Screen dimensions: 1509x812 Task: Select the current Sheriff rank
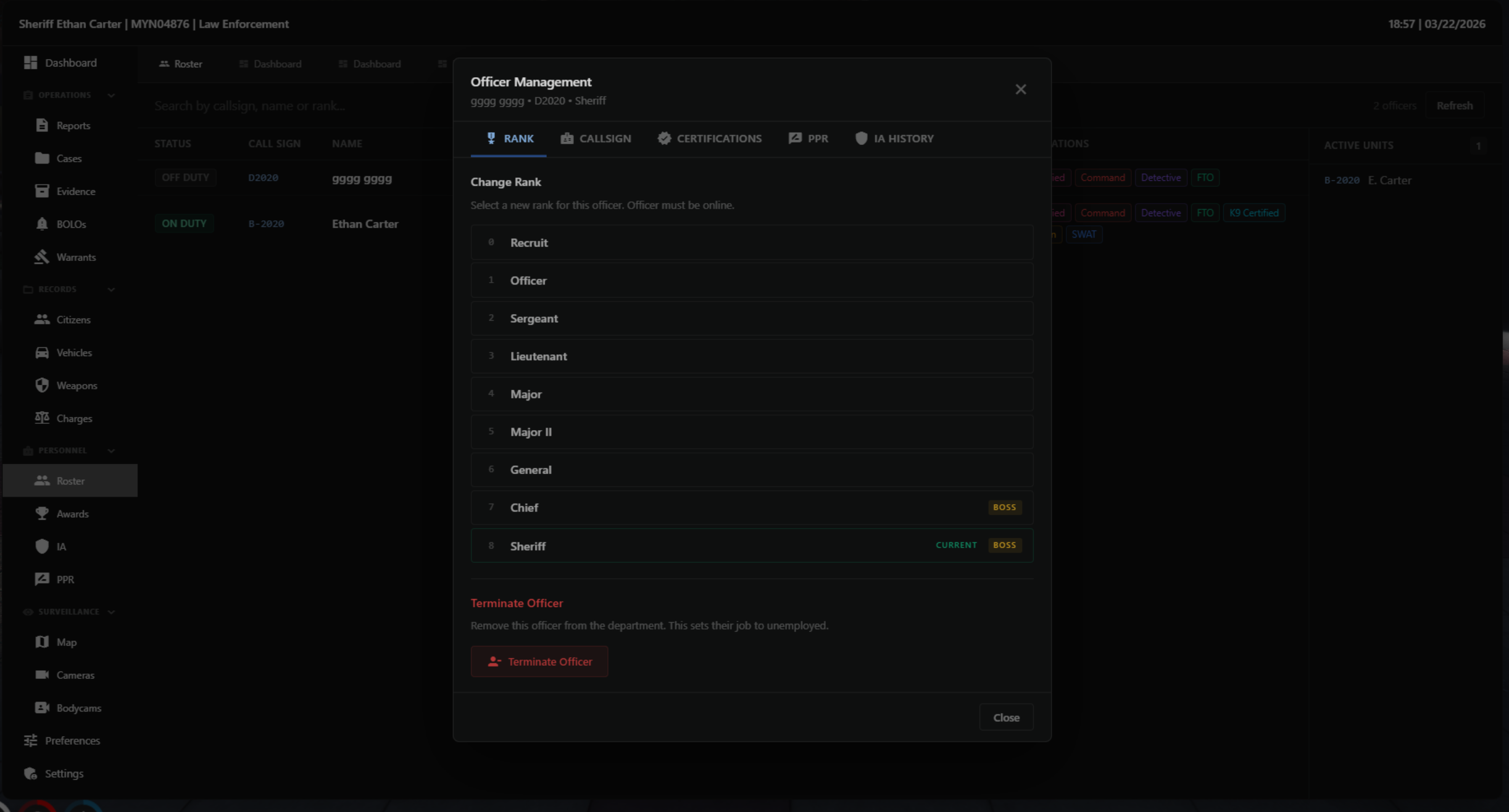(752, 545)
